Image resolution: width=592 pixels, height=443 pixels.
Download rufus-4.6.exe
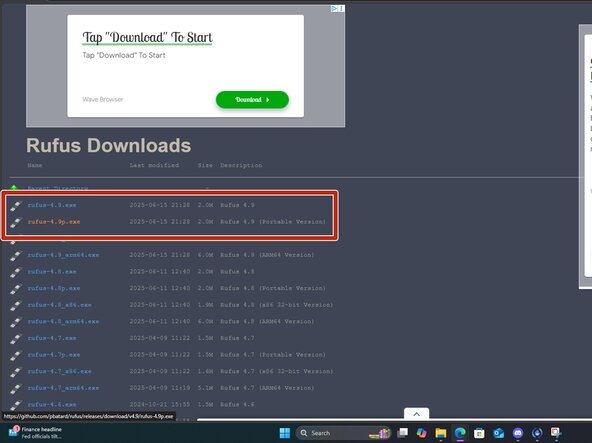(x=52, y=404)
